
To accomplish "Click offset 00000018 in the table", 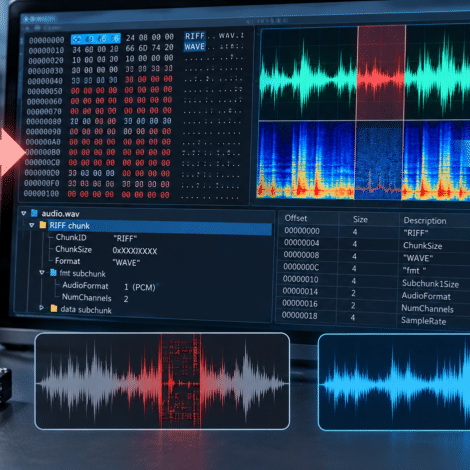I will pos(300,315).
